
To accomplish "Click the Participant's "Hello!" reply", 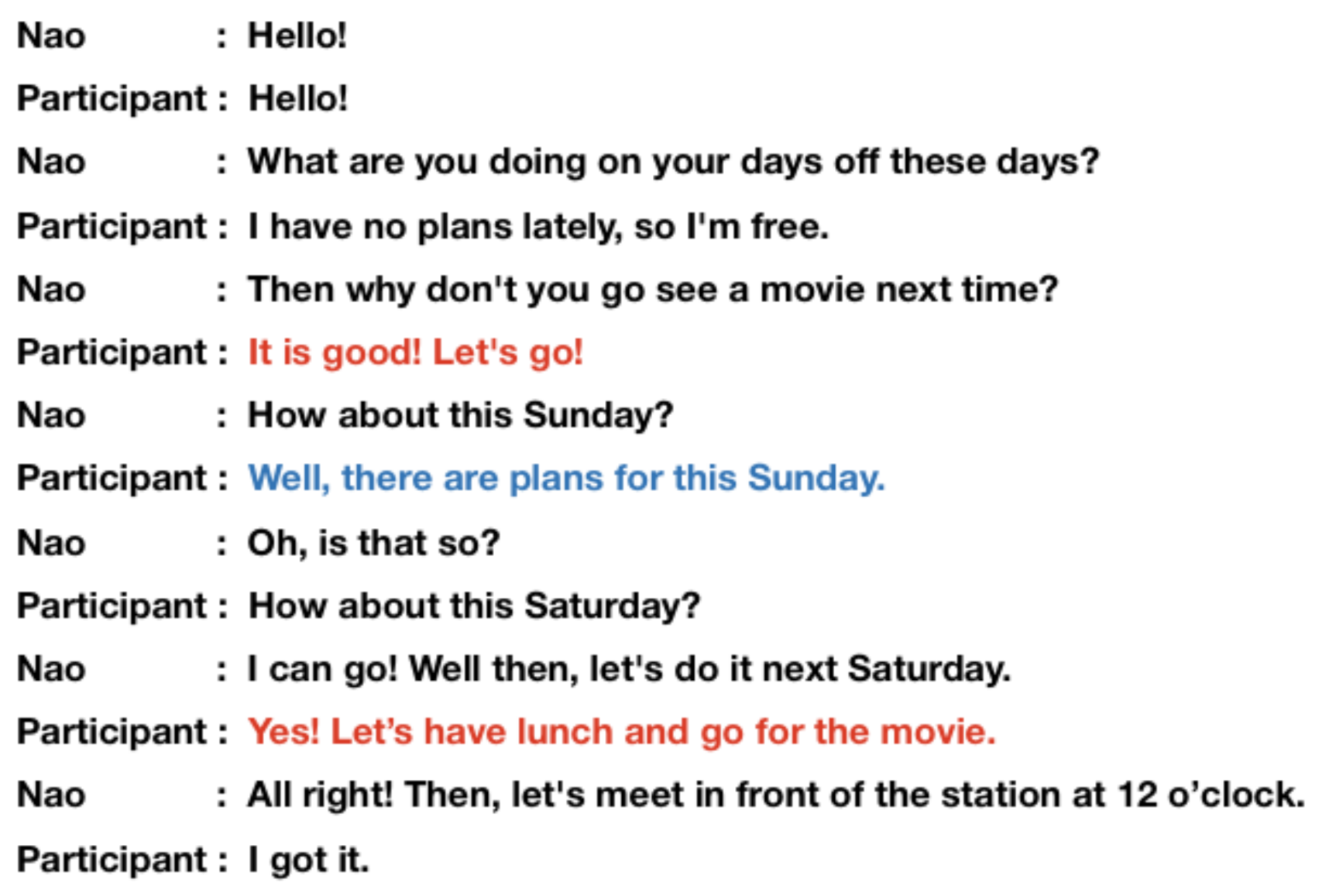I will pyautogui.click(x=297, y=99).
